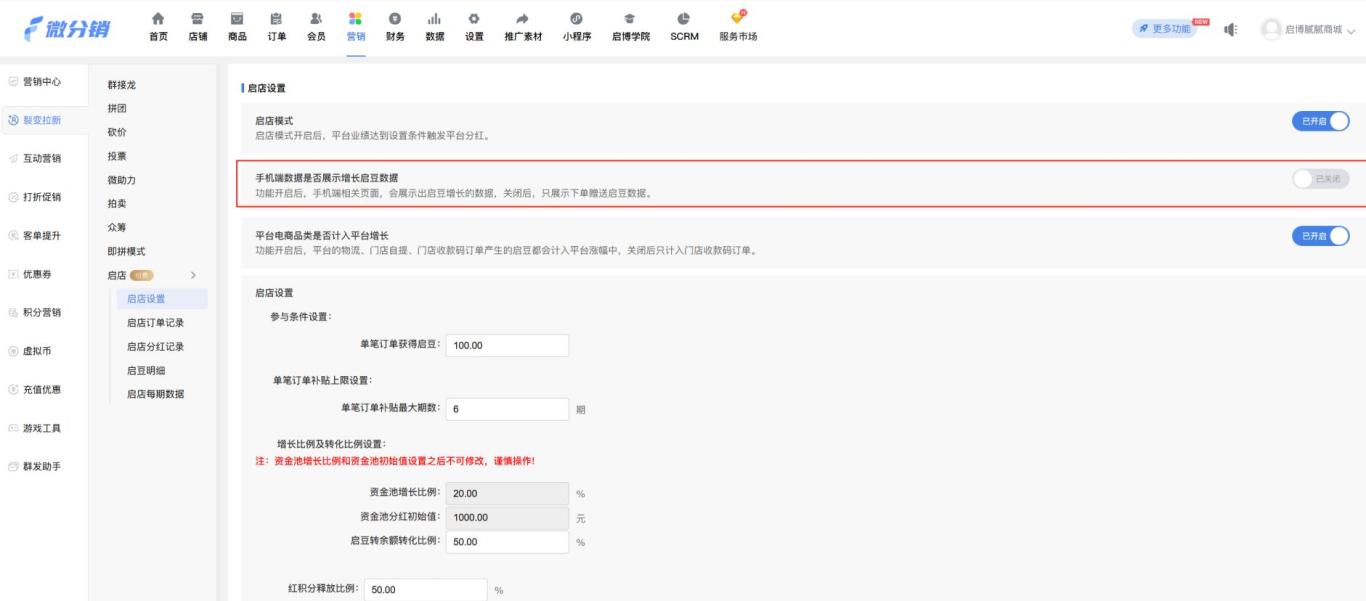Select 积分营销 in the sidebar

click(x=44, y=312)
